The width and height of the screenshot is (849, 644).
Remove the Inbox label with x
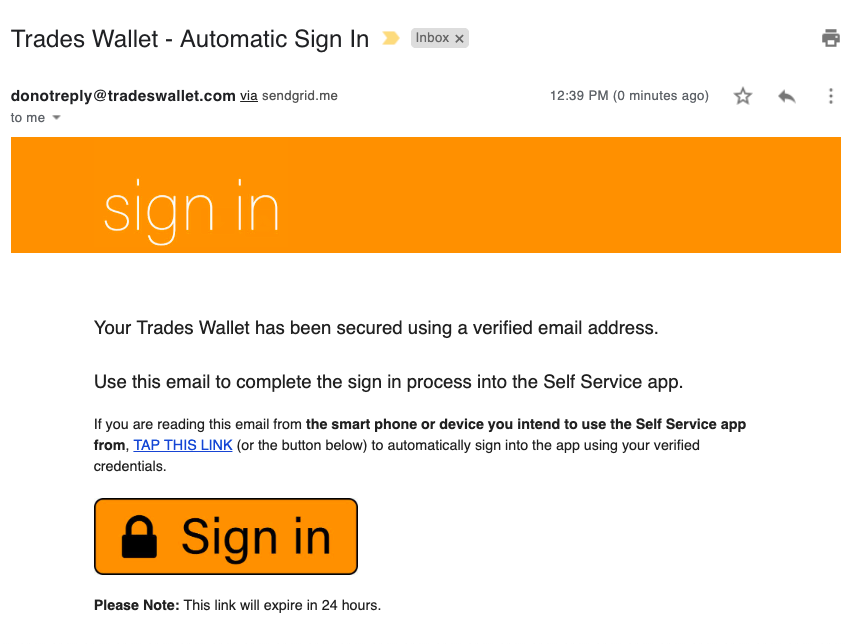(460, 39)
